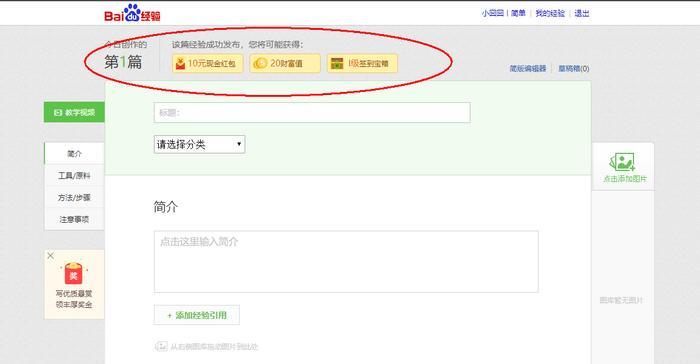Click the 添加经验引用 button

point(197,315)
